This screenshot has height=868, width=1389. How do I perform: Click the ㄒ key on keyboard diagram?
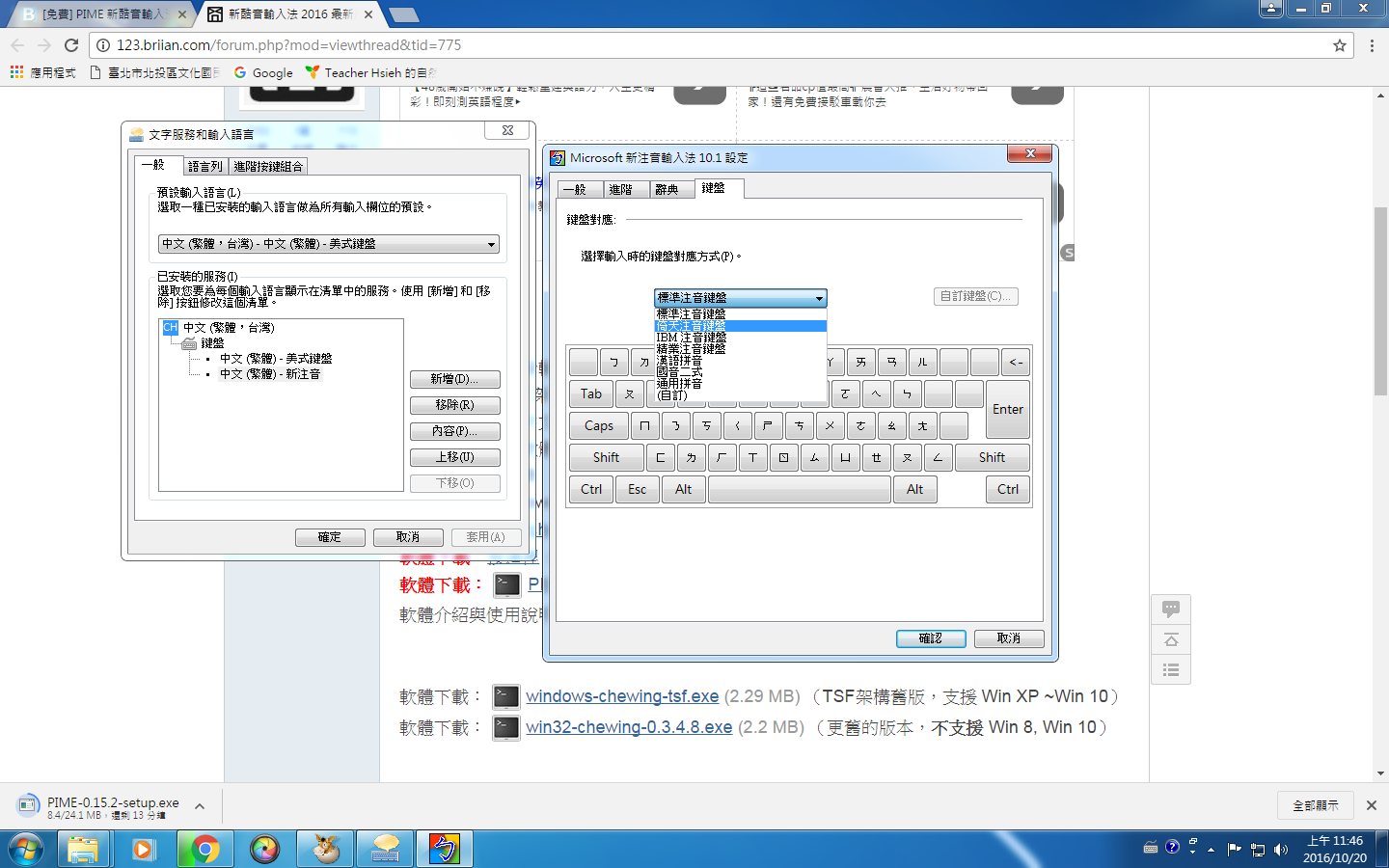pyautogui.click(x=753, y=458)
